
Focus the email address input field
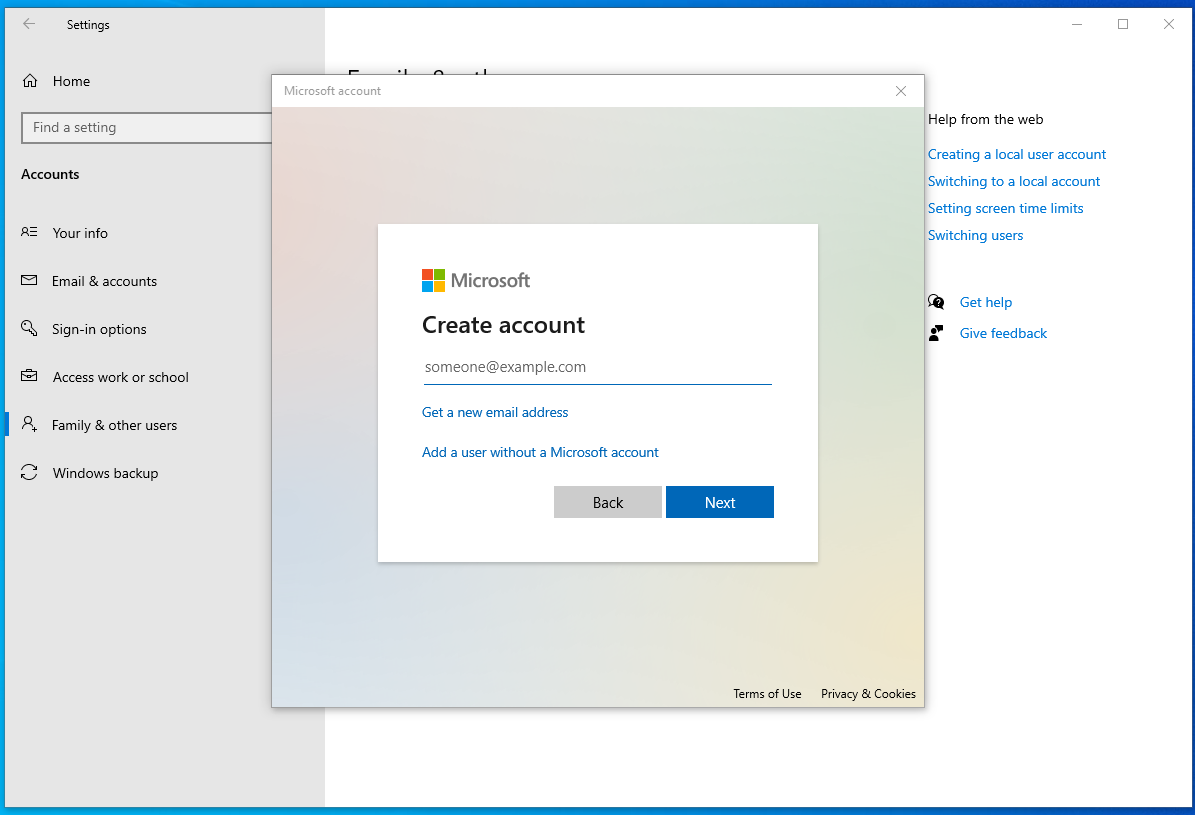click(598, 367)
